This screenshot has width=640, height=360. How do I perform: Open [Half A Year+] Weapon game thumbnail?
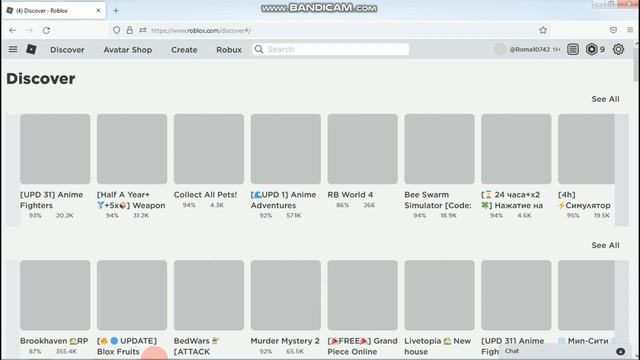coord(132,149)
